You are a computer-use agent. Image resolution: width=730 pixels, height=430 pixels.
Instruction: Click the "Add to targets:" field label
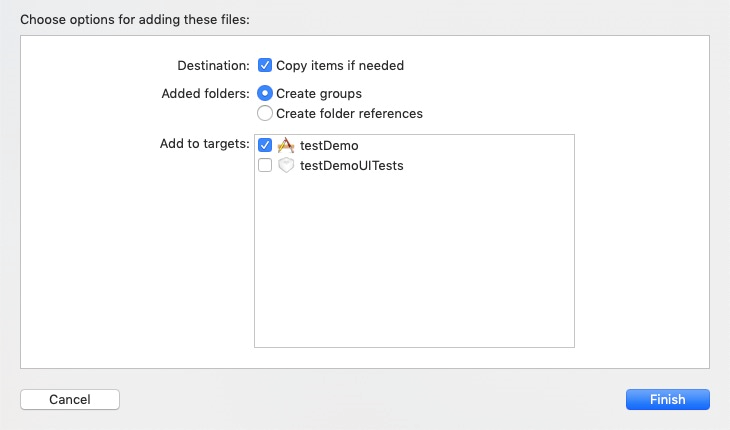coord(204,144)
